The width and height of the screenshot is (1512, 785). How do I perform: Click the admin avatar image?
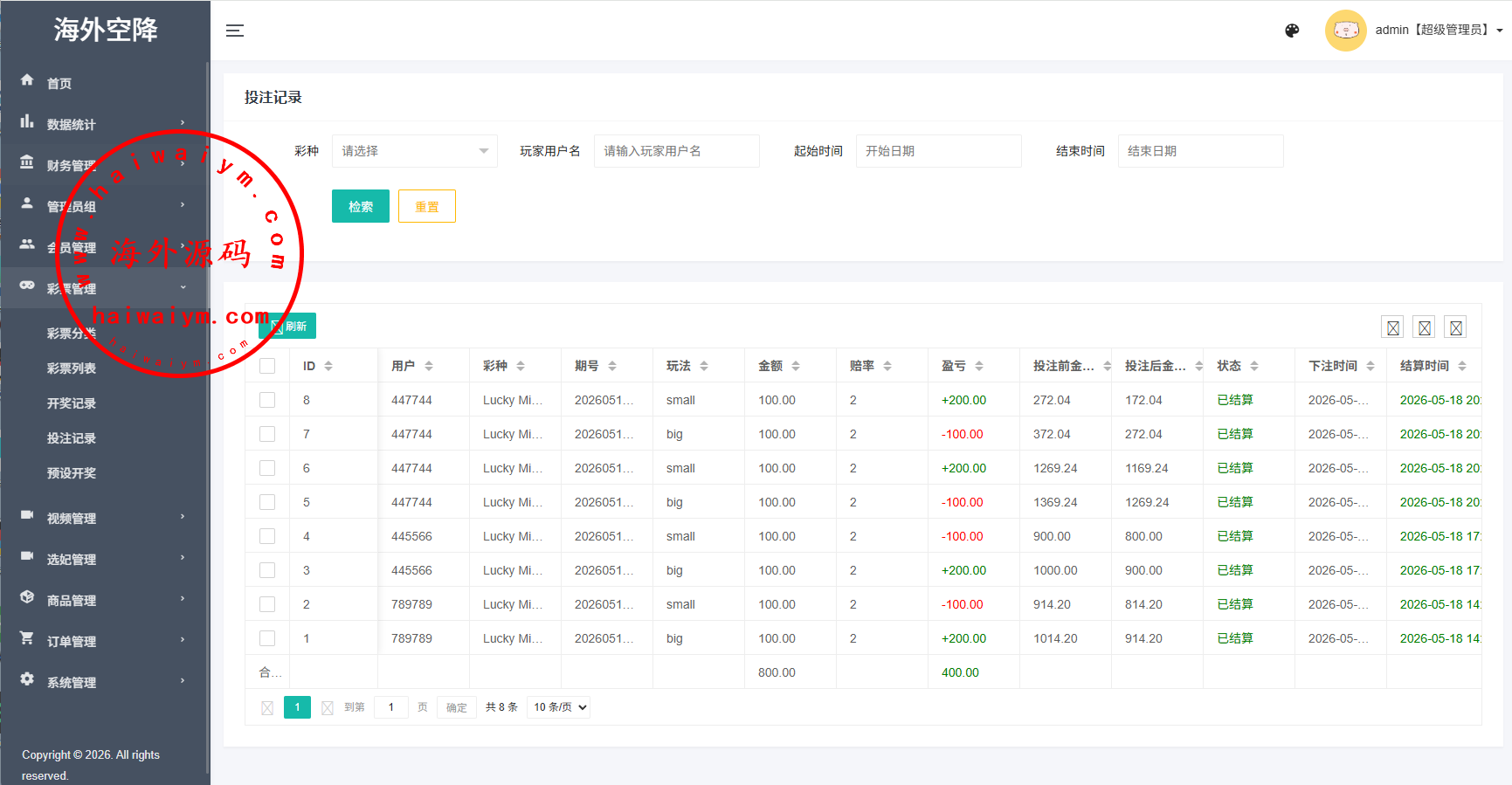click(1346, 31)
